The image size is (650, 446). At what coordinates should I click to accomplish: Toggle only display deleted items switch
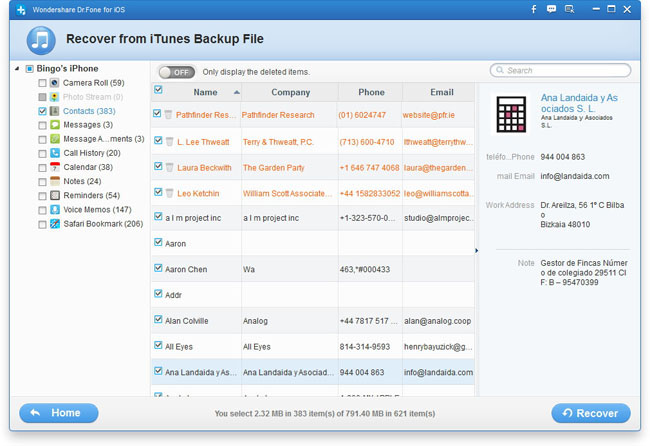click(x=177, y=72)
